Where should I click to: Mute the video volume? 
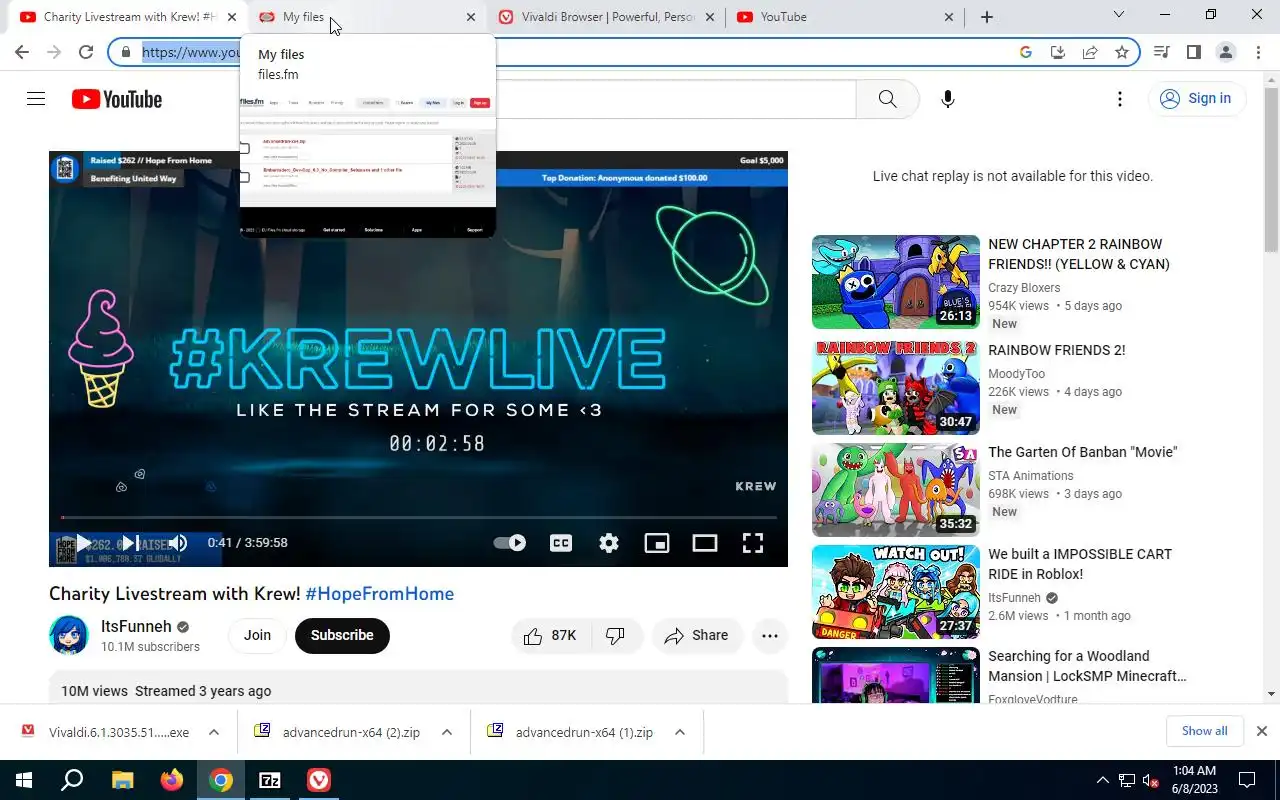click(178, 543)
